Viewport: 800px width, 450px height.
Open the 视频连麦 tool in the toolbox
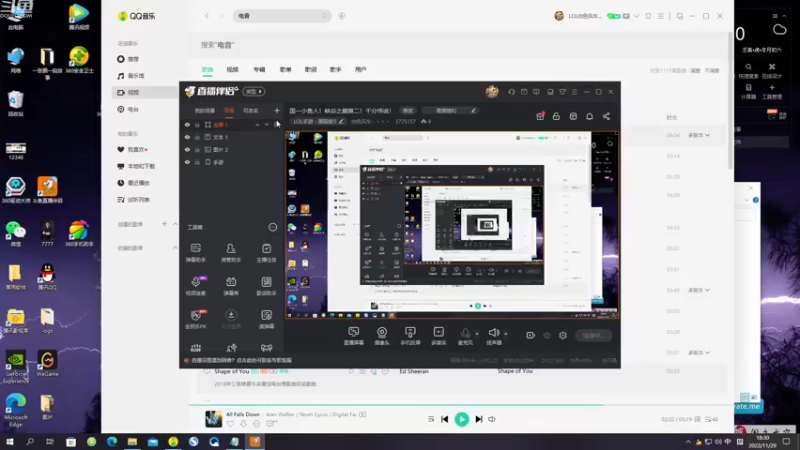tap(196, 286)
